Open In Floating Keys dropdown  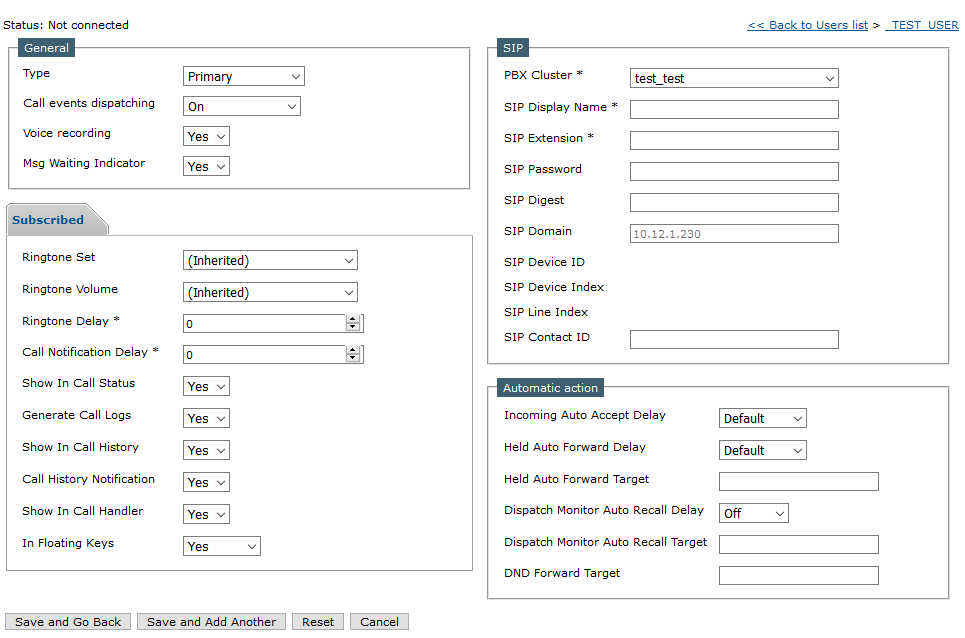[x=222, y=546]
